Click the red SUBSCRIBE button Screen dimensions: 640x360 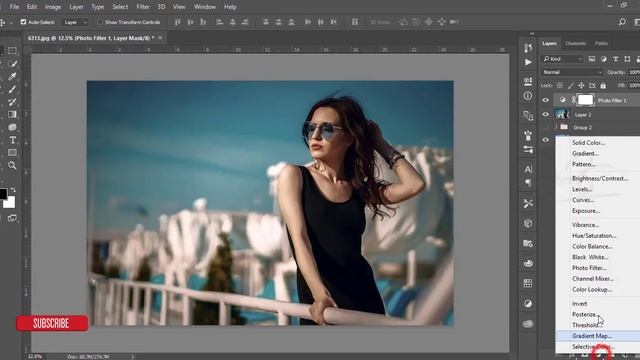point(52,323)
